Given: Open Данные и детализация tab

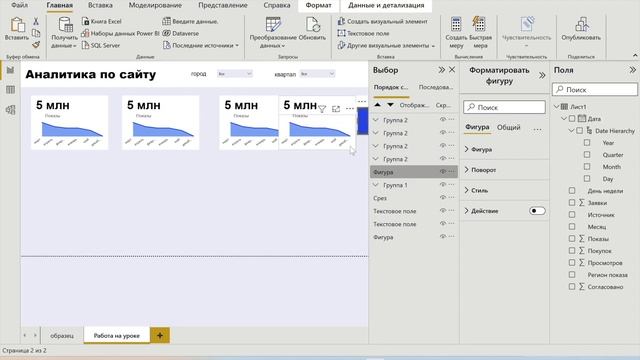Looking at the screenshot, I should coord(386,5).
